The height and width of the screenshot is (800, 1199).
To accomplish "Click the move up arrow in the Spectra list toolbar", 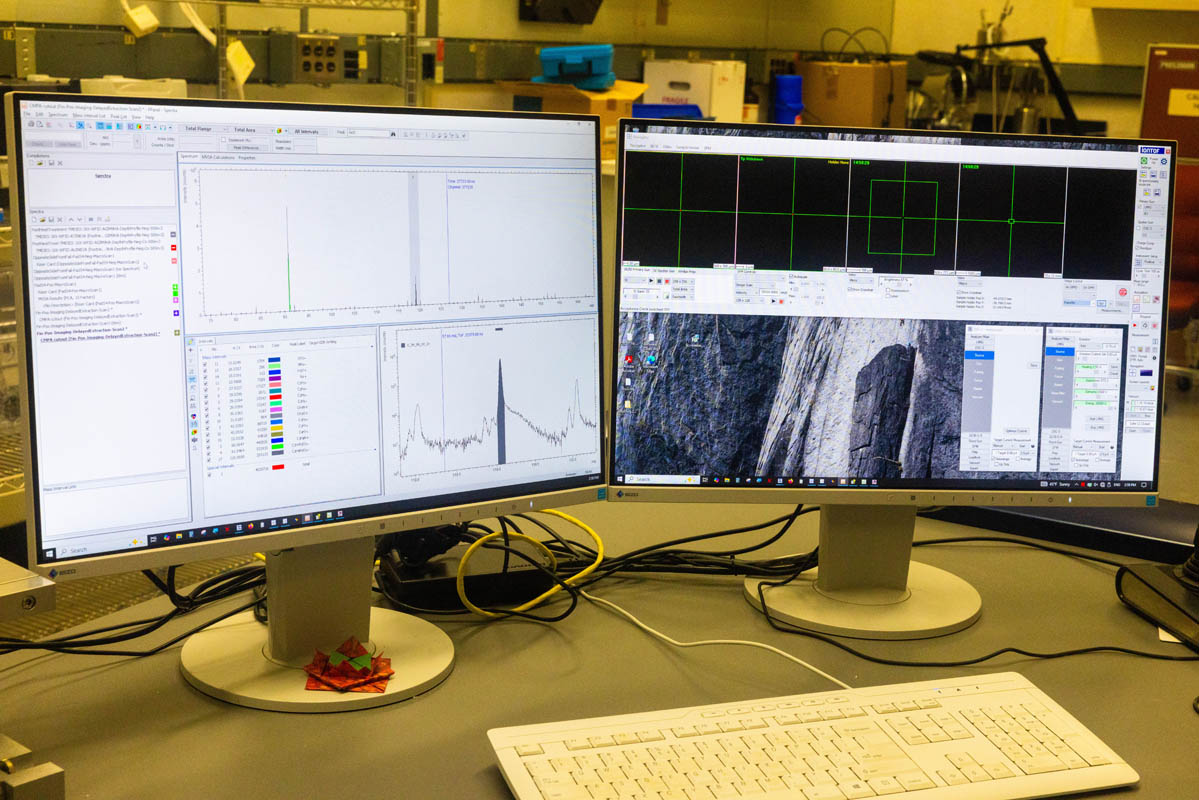I will coord(71,220).
